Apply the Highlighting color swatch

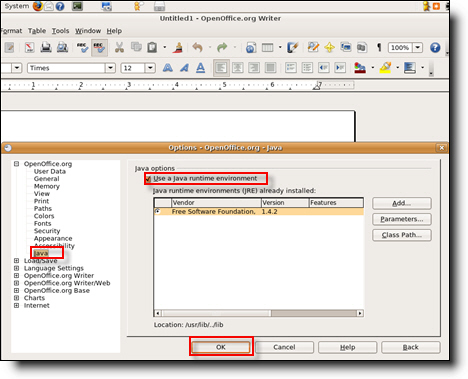pyautogui.click(x=385, y=68)
